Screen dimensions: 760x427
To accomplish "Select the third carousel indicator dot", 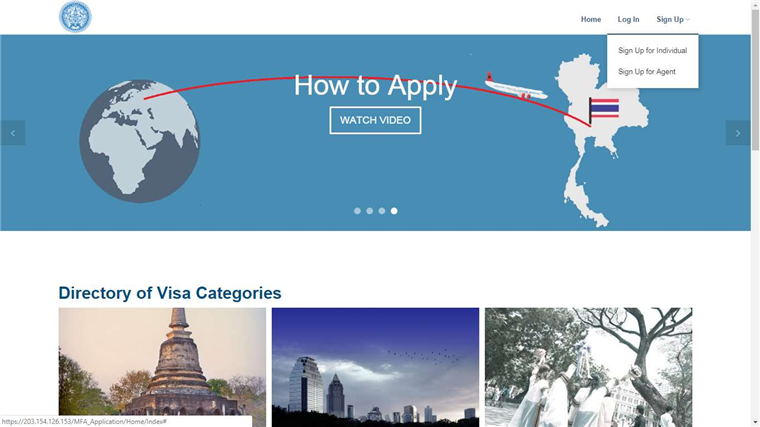I will [382, 211].
